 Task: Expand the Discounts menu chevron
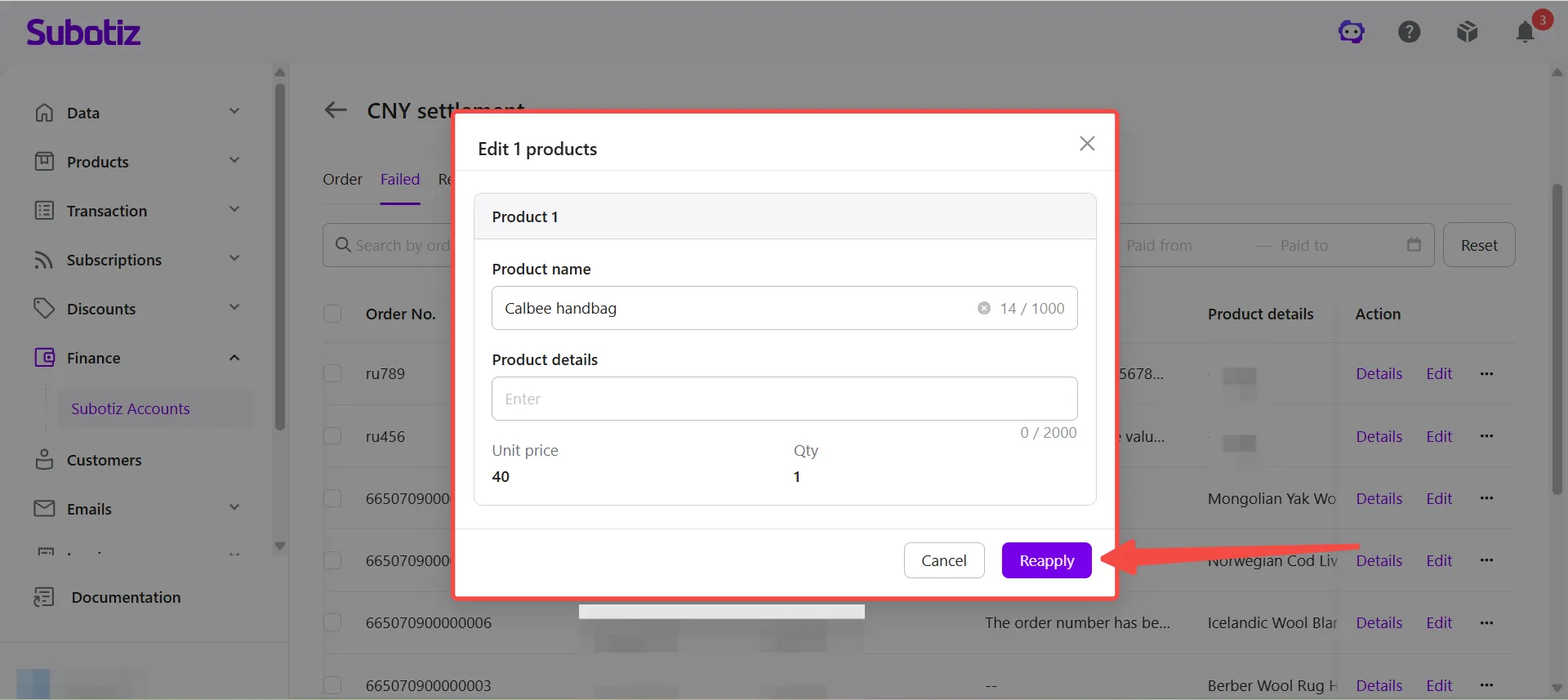tap(234, 307)
